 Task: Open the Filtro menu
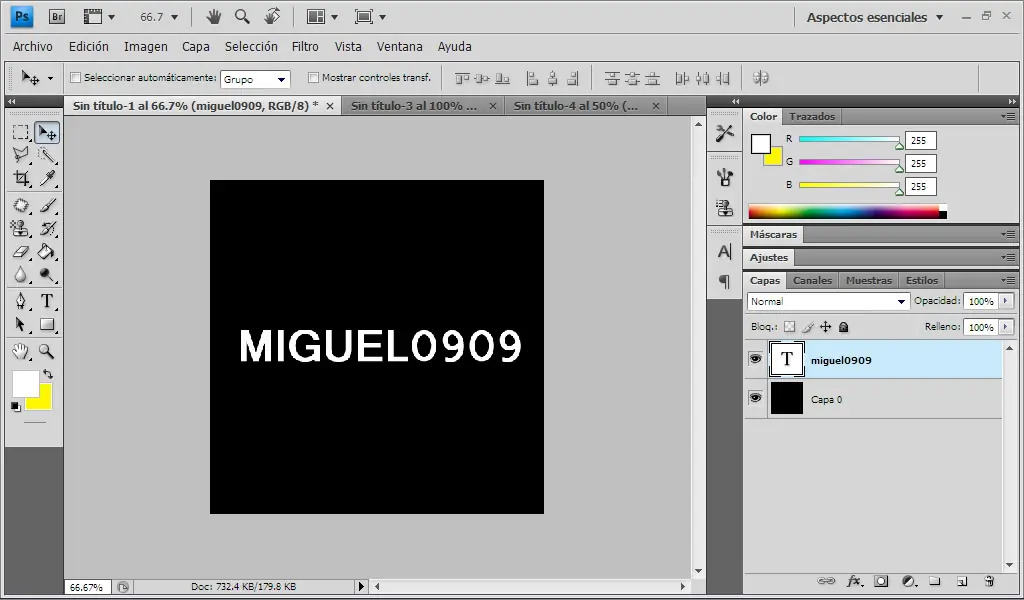[305, 46]
